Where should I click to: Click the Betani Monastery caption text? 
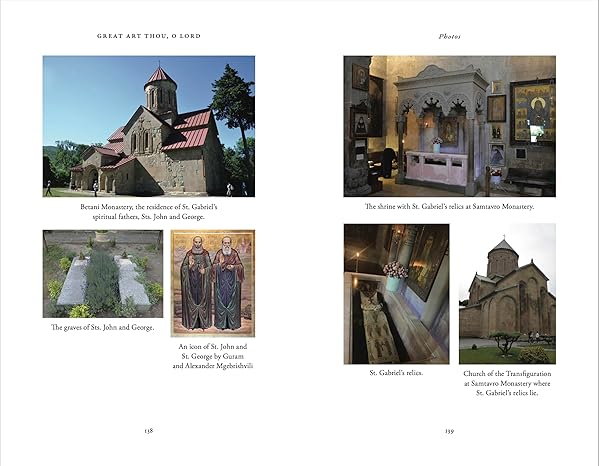click(x=149, y=212)
